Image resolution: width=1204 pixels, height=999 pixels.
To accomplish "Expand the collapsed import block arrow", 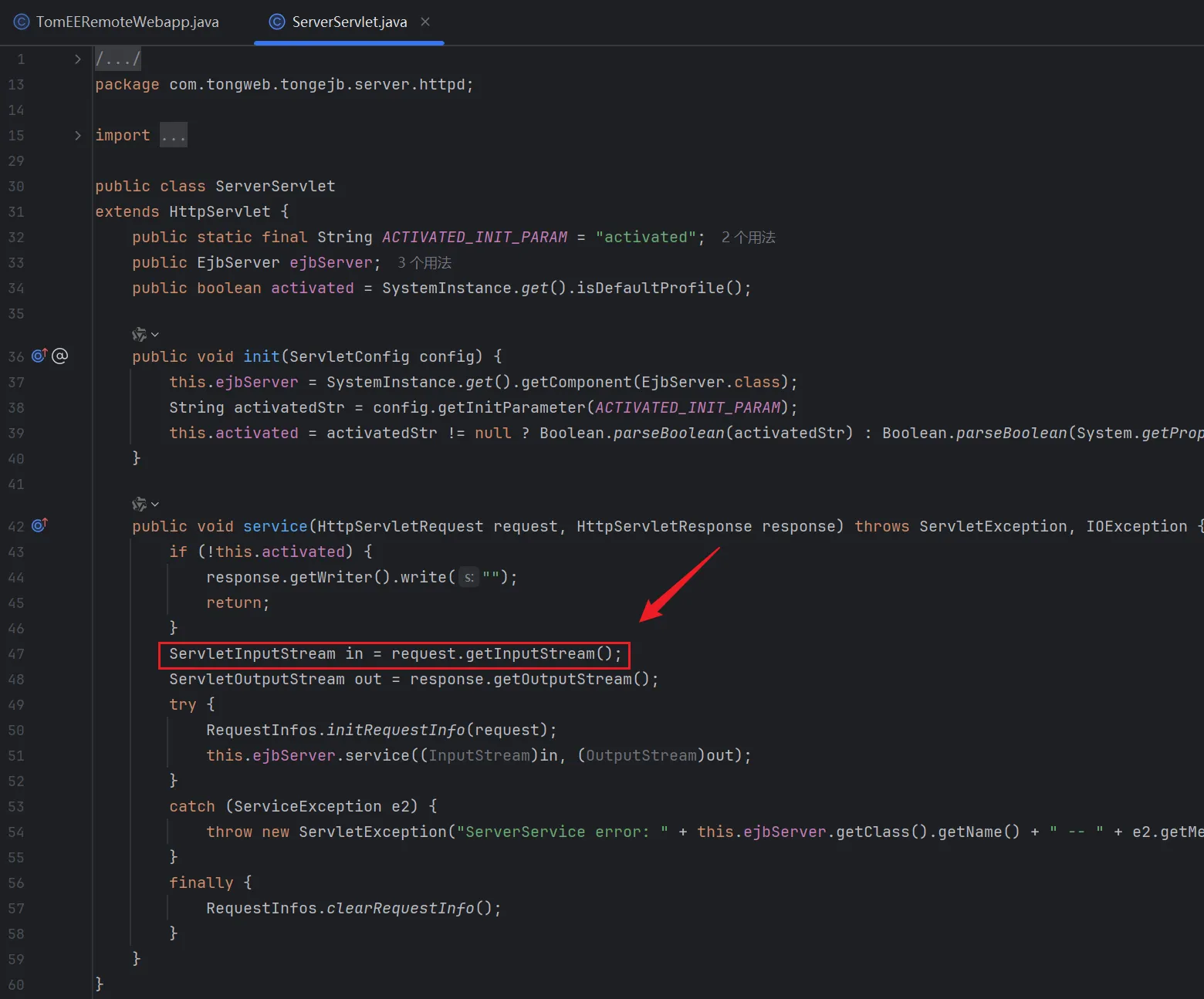I will (x=77, y=135).
